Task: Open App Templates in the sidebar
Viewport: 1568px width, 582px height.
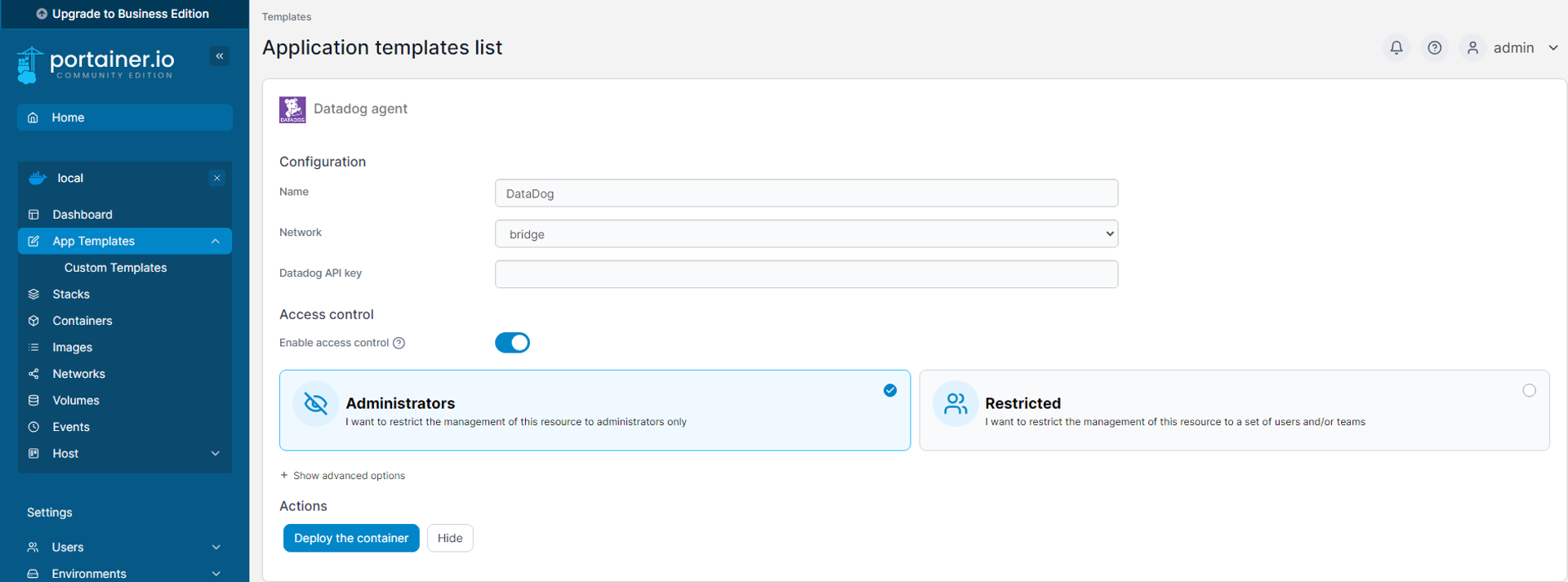Action: click(x=125, y=241)
